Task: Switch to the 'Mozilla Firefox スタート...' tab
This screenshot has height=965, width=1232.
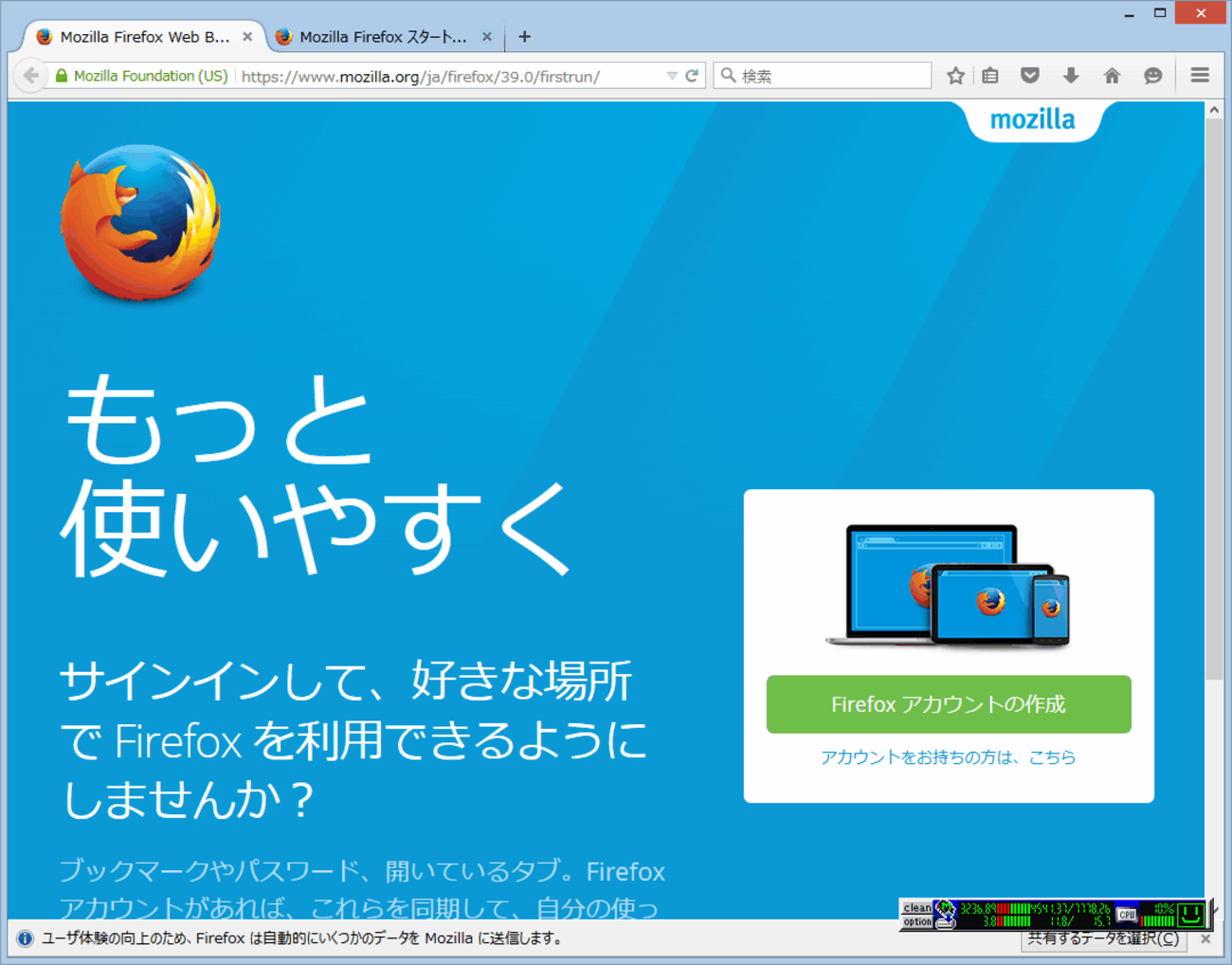Action: click(x=383, y=37)
